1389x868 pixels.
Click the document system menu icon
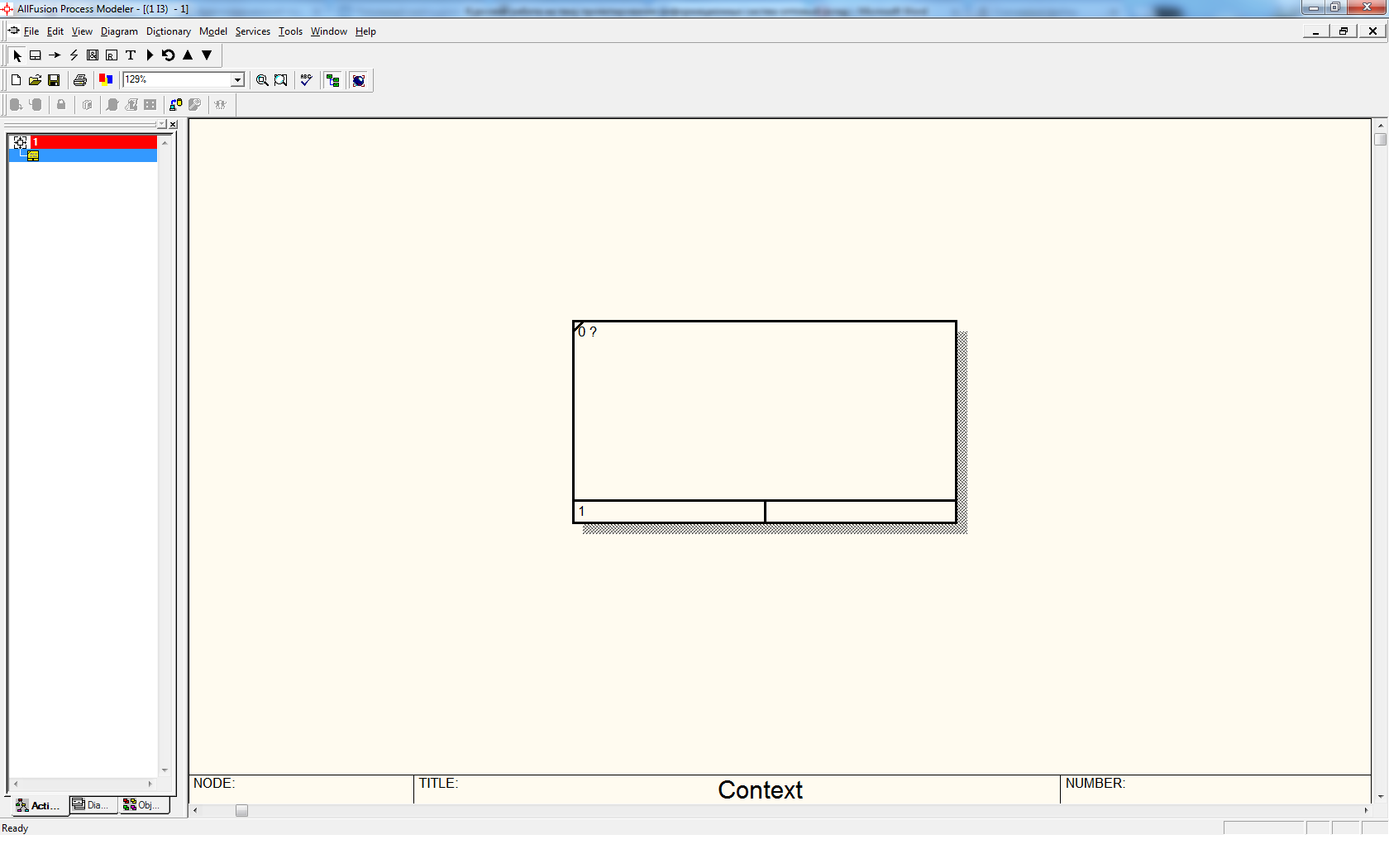point(13,31)
